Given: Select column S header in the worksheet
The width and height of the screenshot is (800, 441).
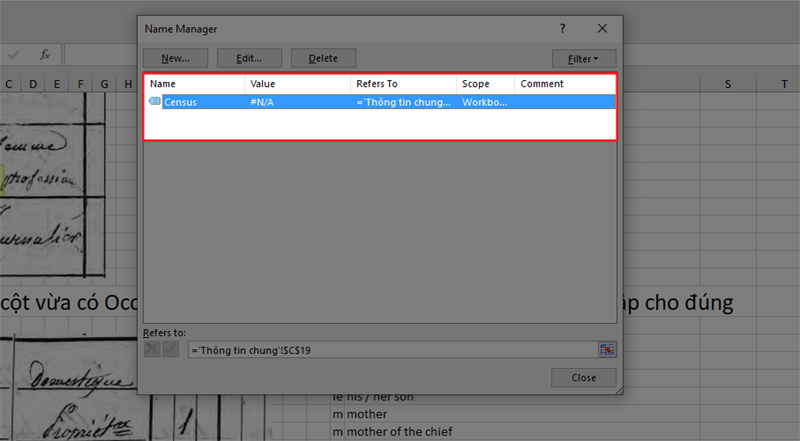Looking at the screenshot, I should (728, 84).
